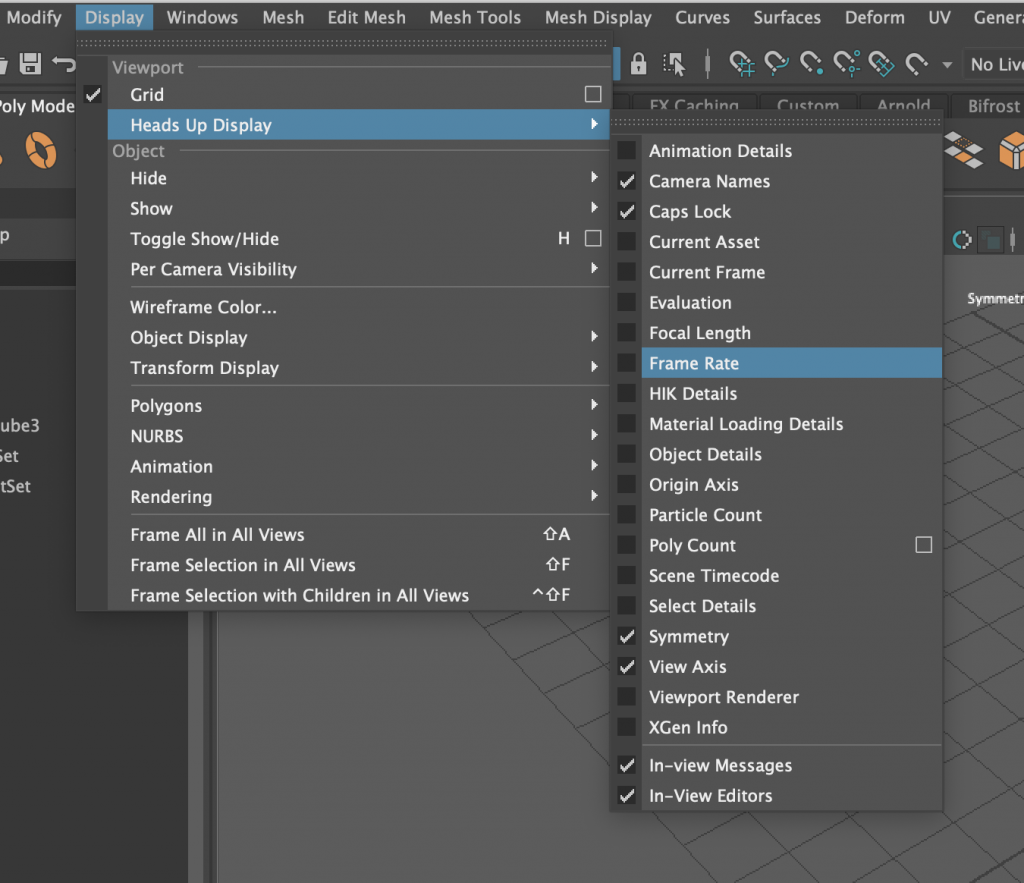
Task: Enable the Snap to curves tool
Action: pos(776,64)
